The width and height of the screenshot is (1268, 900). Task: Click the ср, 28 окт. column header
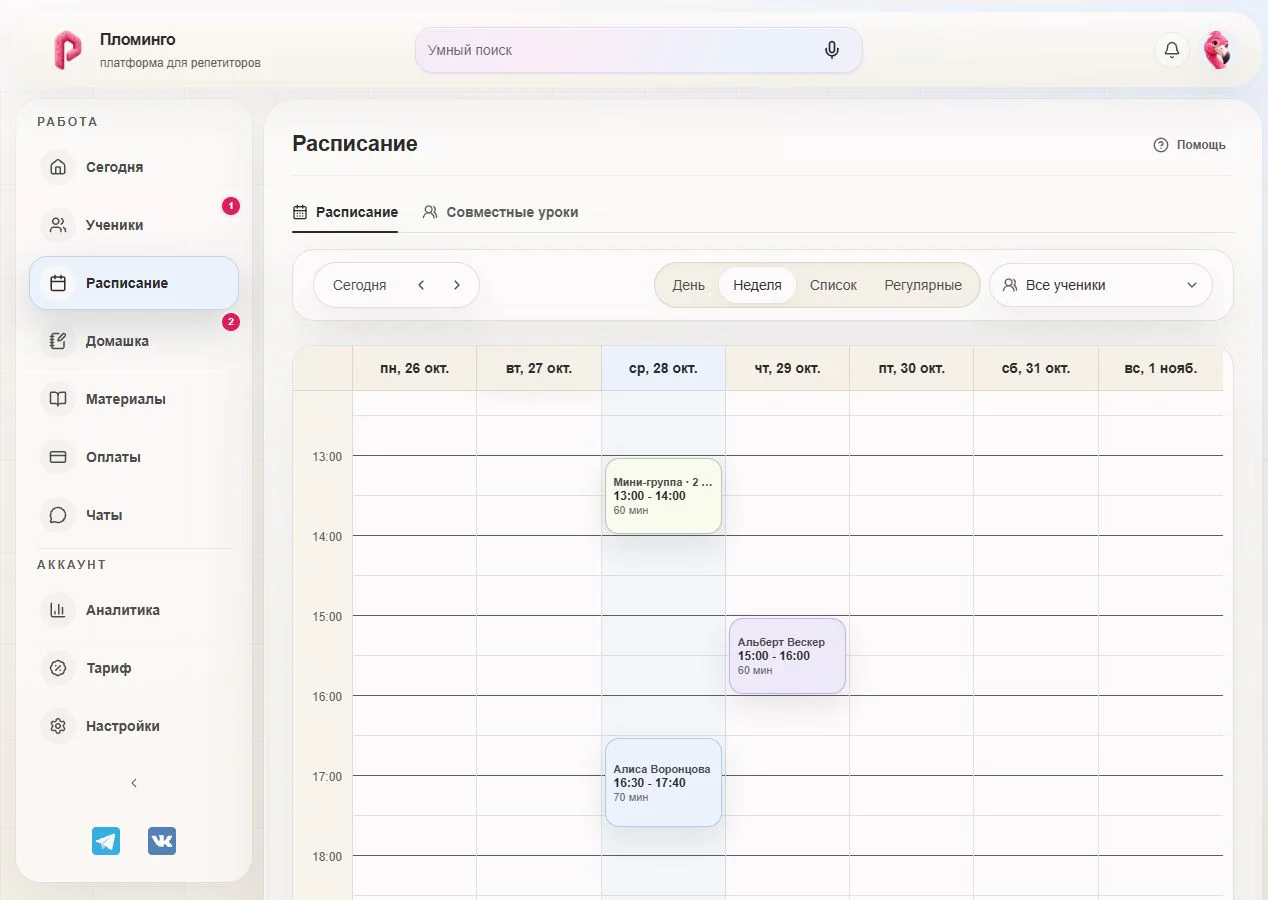[663, 368]
